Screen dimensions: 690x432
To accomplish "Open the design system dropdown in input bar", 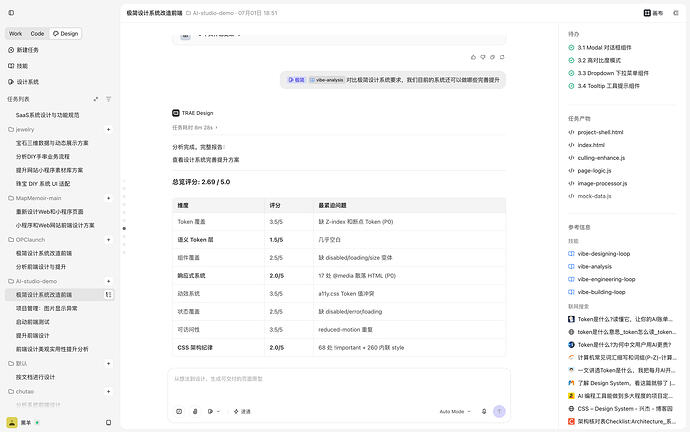I will pos(213,412).
